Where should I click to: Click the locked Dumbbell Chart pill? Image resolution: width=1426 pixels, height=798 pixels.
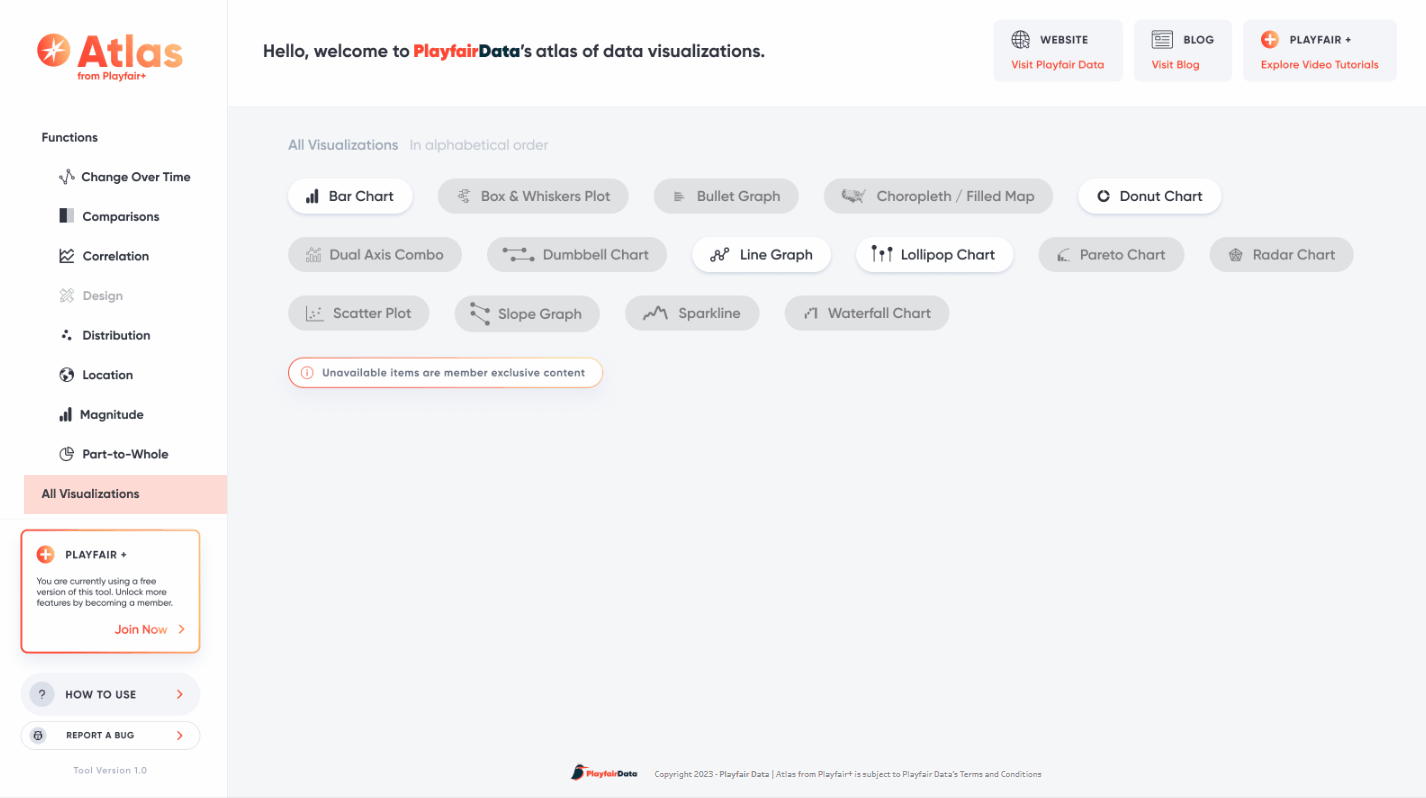pyautogui.click(x=577, y=255)
